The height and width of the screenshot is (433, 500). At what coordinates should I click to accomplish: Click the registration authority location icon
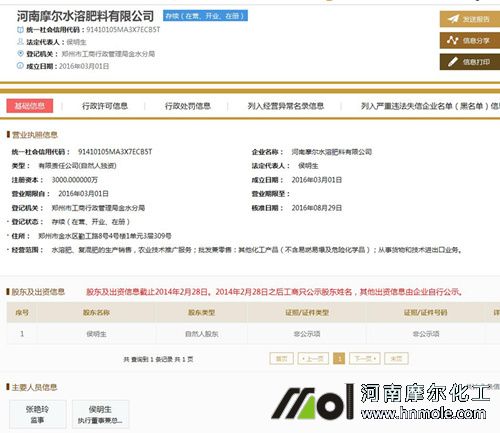20,54
